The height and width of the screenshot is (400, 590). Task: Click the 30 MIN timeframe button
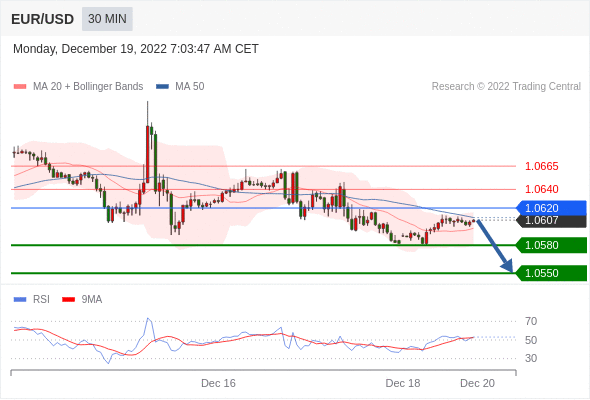107,19
